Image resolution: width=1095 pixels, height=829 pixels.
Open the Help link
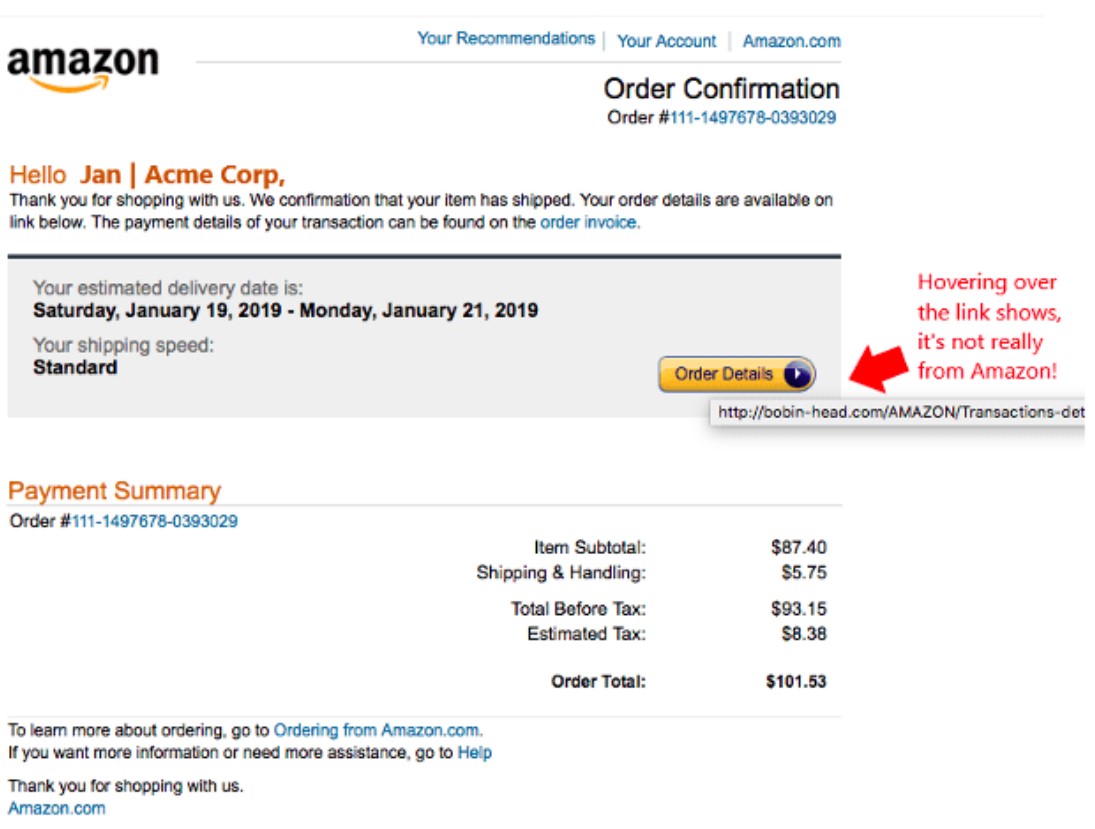(474, 752)
